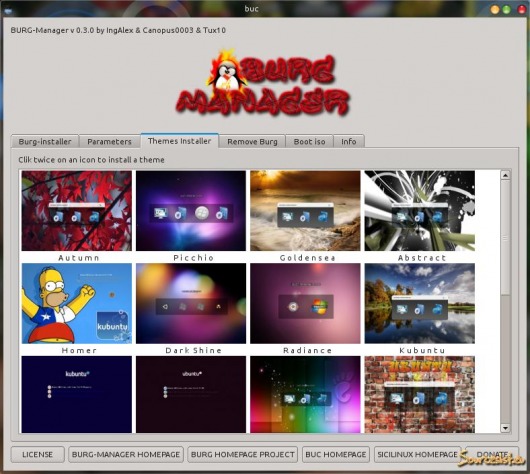Click the 'Clik twice on an icon' instruction text
This screenshot has height=474, width=530.
point(91,160)
